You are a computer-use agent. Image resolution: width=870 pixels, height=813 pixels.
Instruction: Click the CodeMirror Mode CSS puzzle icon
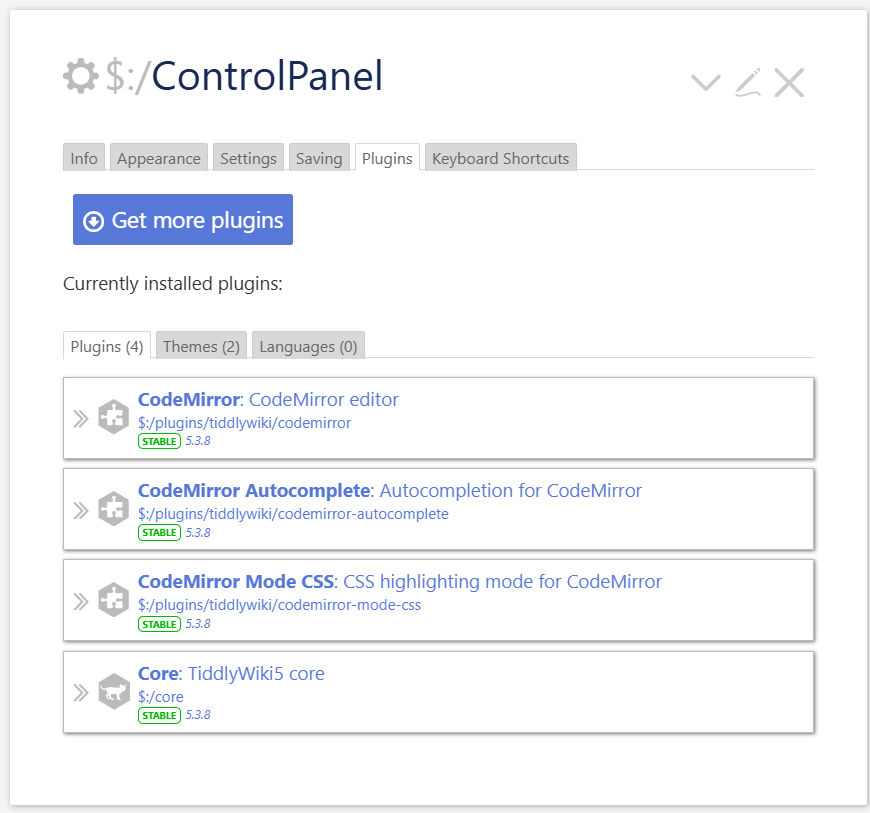pos(114,601)
